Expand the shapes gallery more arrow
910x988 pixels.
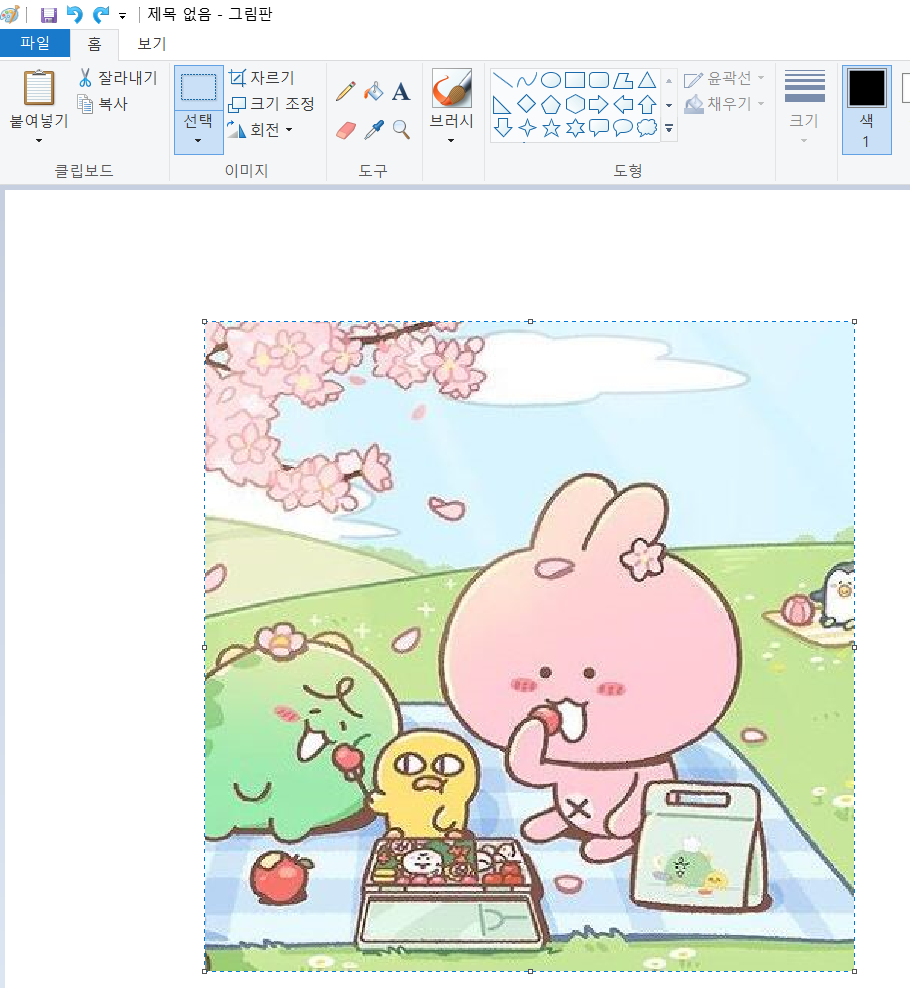tap(669, 129)
